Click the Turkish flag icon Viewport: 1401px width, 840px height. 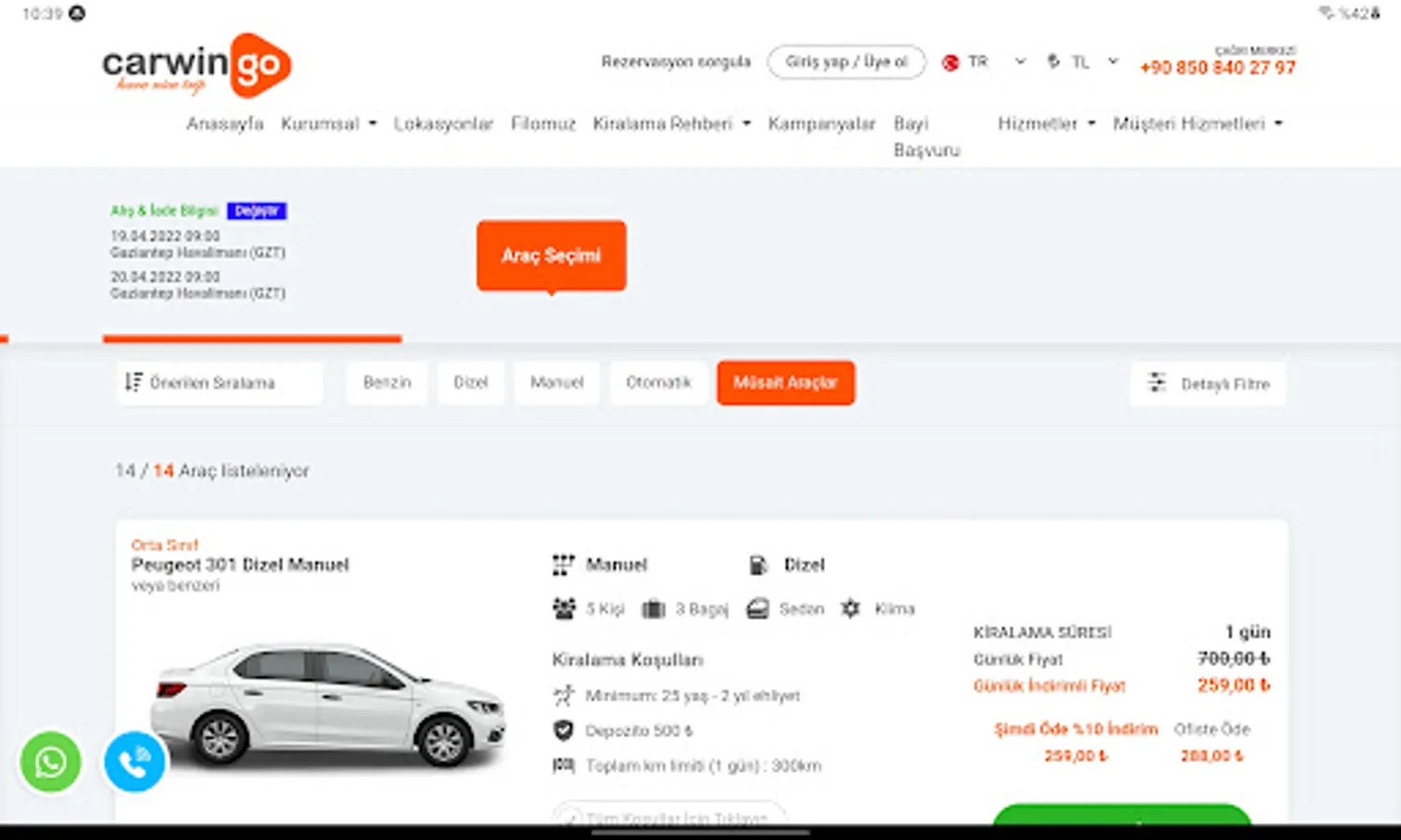(950, 63)
